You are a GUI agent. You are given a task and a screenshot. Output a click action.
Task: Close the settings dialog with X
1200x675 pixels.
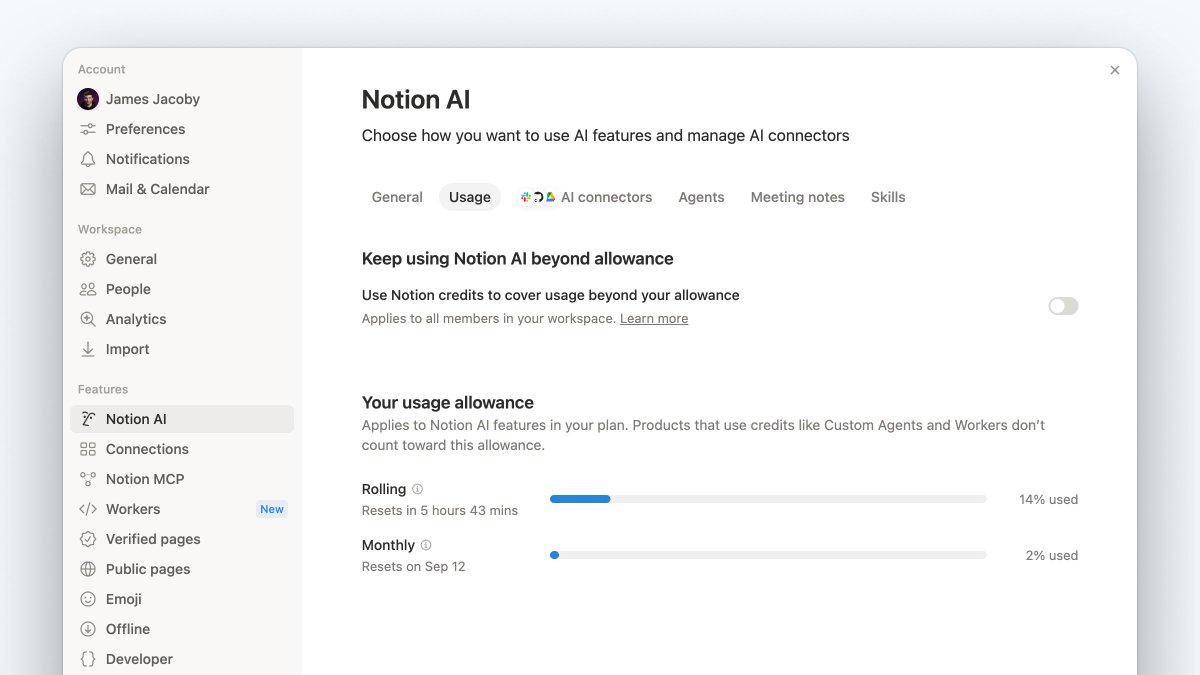pos(1115,70)
